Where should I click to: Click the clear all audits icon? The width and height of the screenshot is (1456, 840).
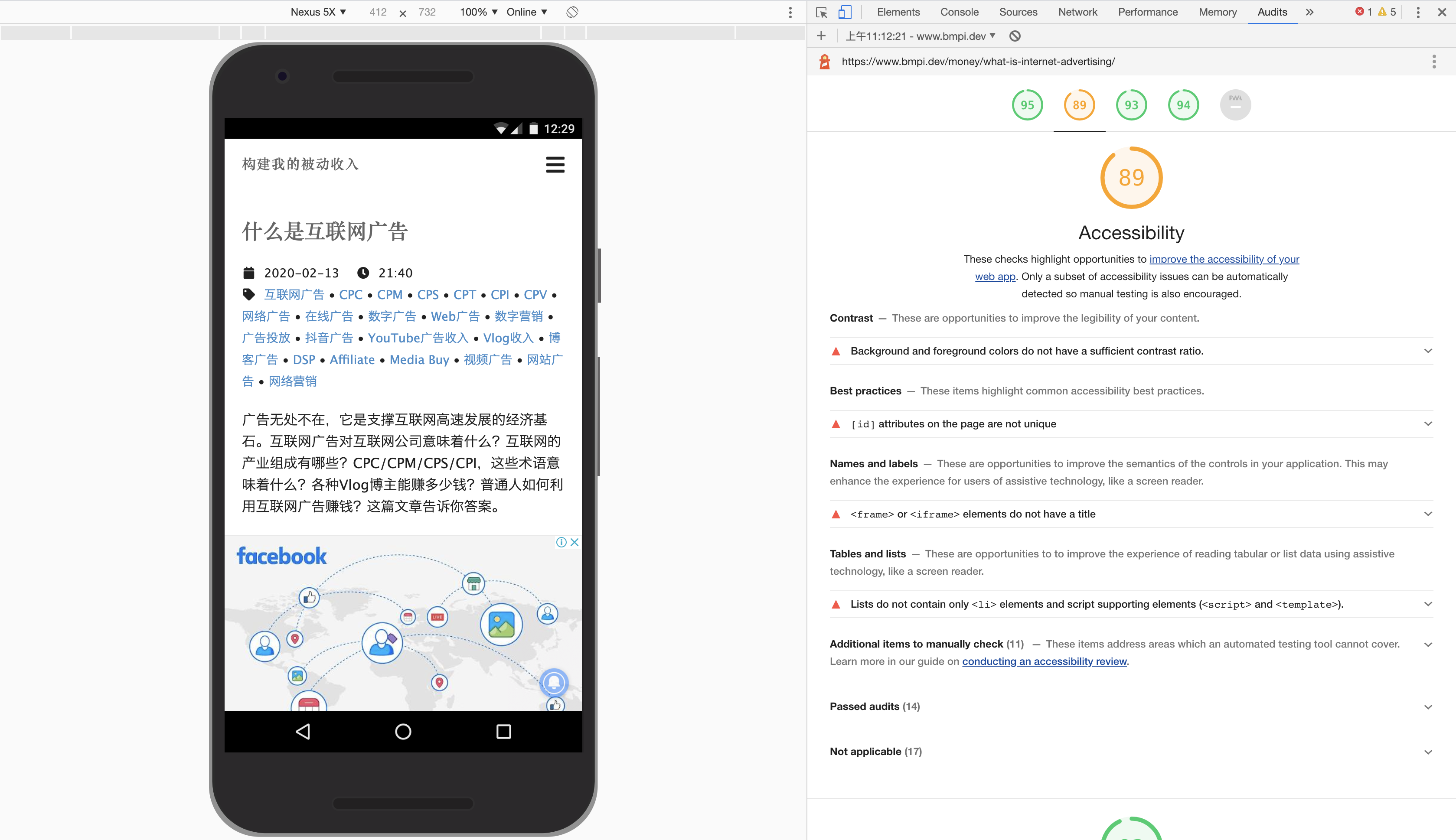click(1015, 36)
